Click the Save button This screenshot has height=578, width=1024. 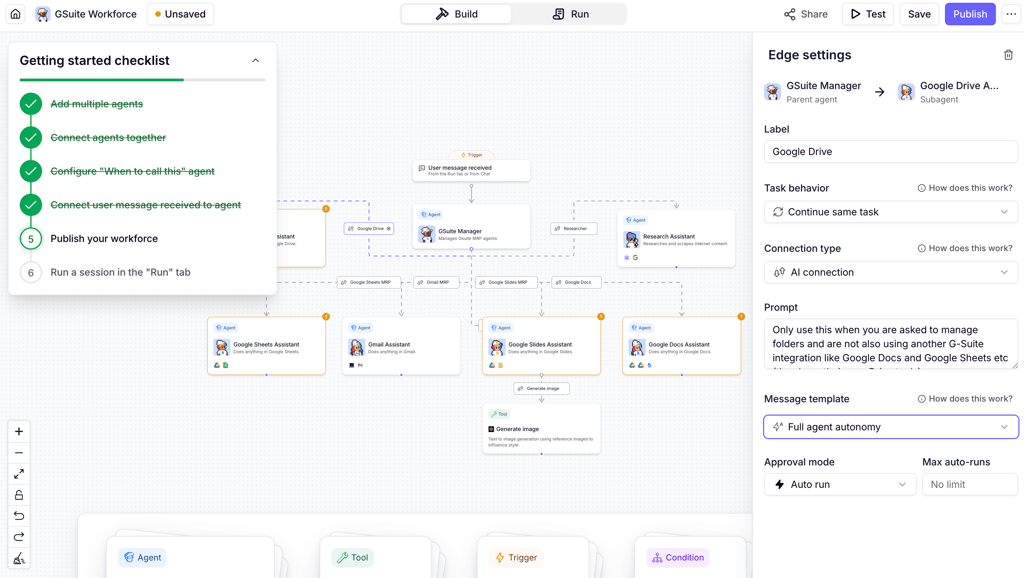[919, 14]
